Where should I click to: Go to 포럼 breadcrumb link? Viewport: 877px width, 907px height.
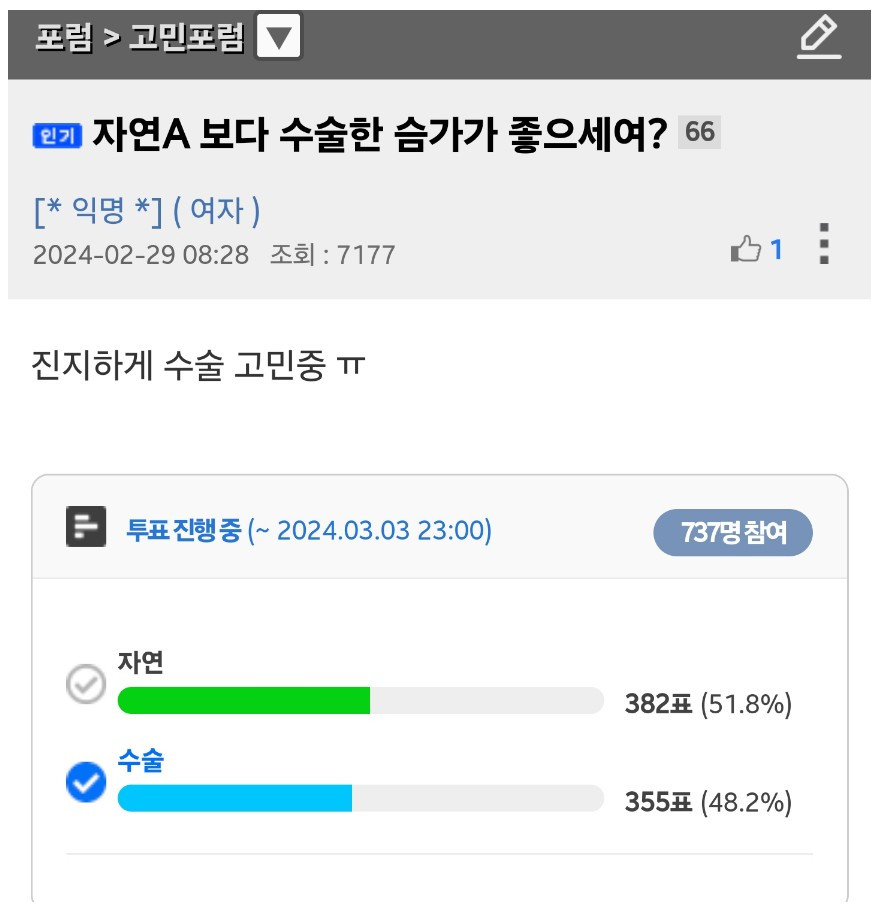click(64, 38)
